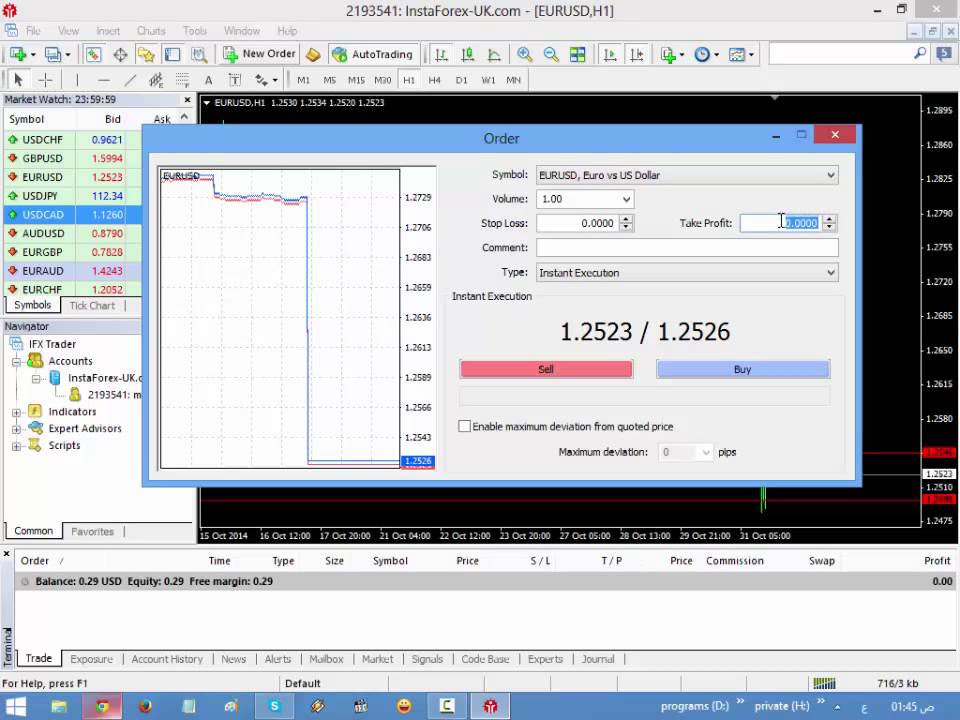Select the trendline drawing tool
Image resolution: width=960 pixels, height=720 pixels.
(x=130, y=80)
